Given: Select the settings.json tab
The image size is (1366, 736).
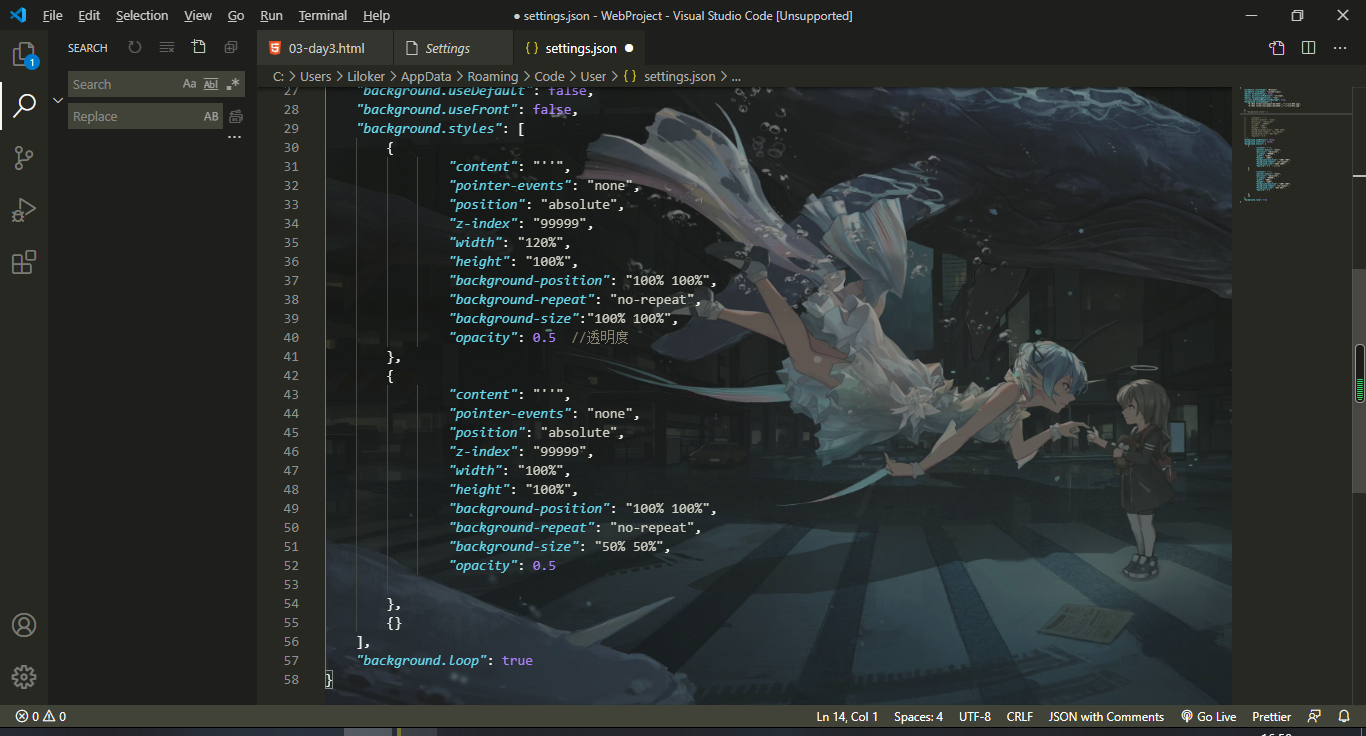Looking at the screenshot, I should pyautogui.click(x=578, y=48).
